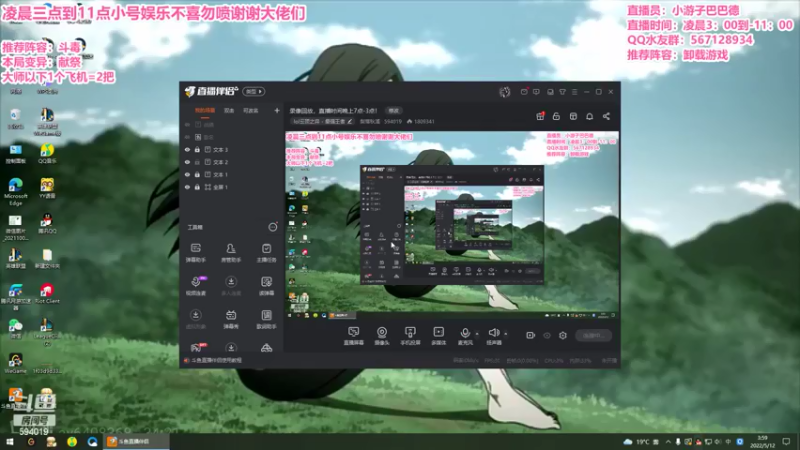800x450 pixels.
Task: Add a new scene with the plus button
Action: click(x=277, y=110)
